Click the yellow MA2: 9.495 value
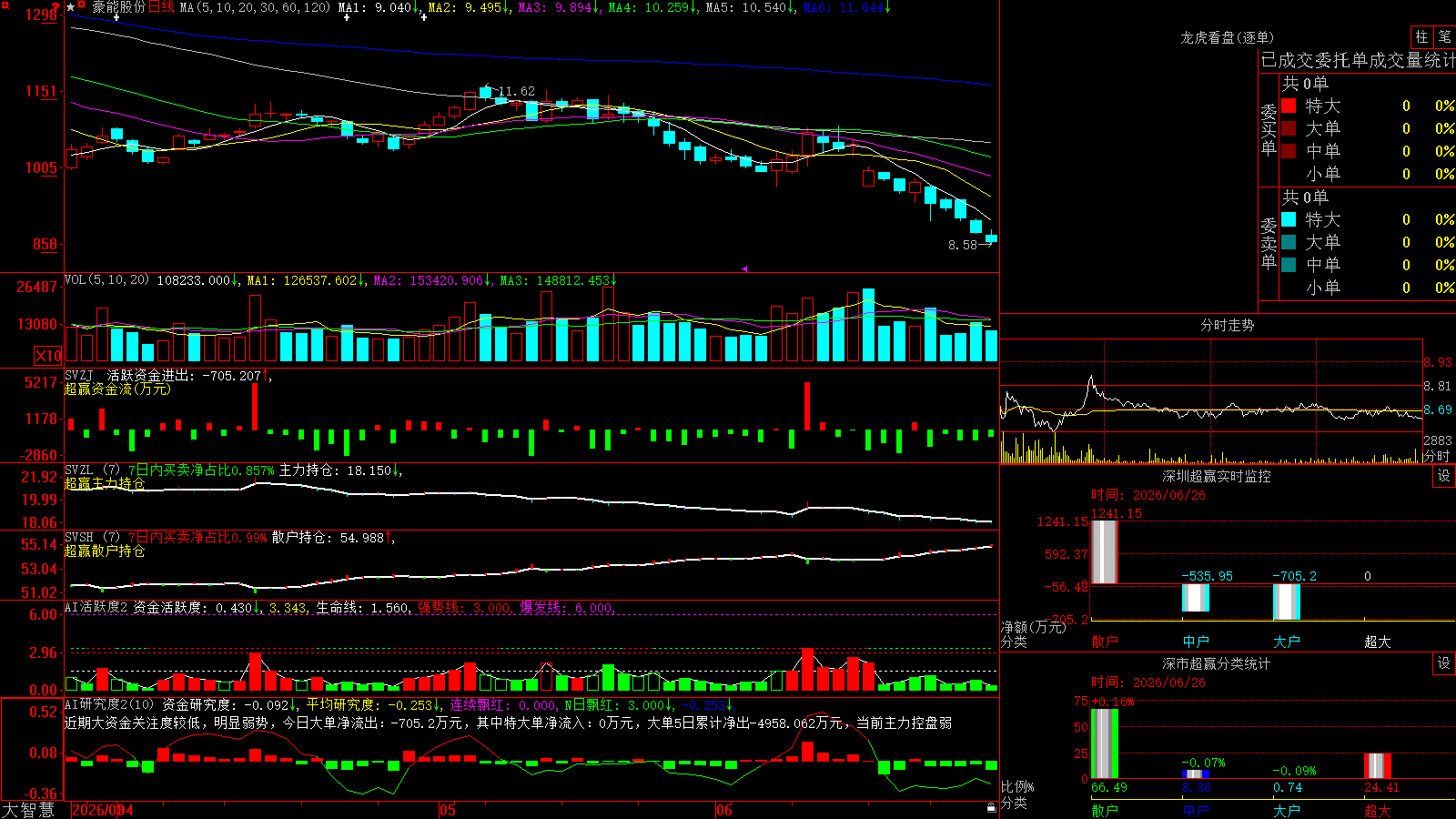The width and height of the screenshot is (1456, 819). click(468, 7)
